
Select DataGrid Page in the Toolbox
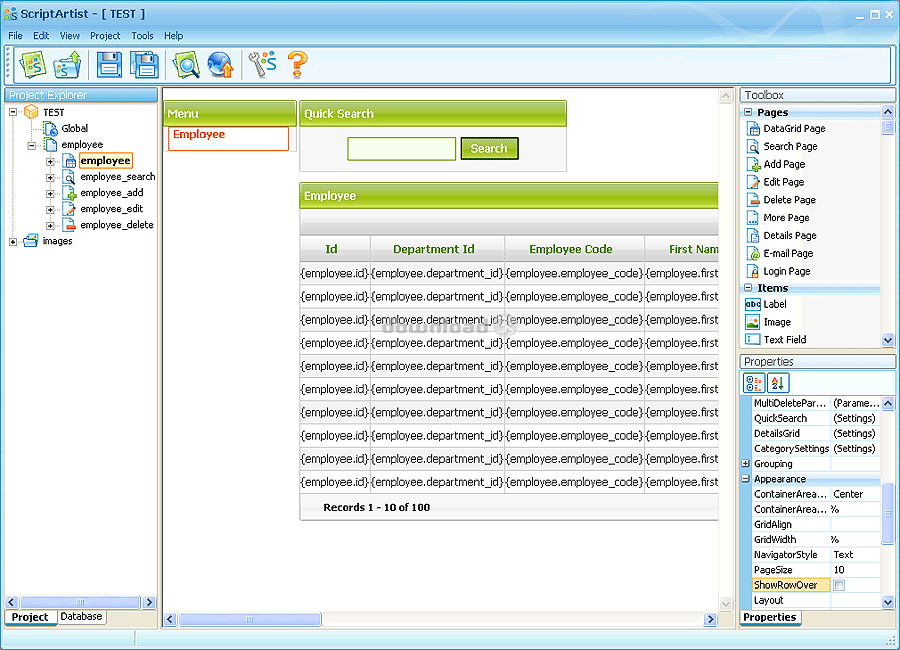(x=794, y=128)
